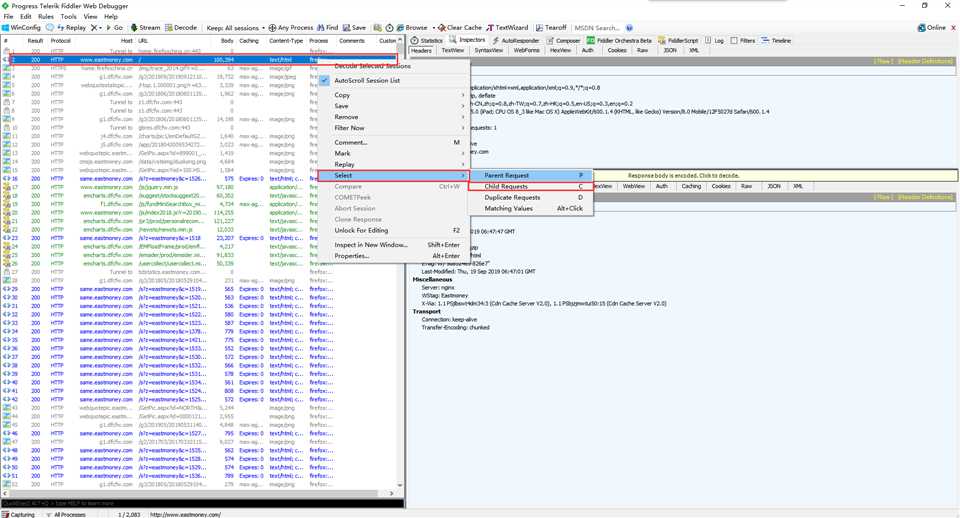Image resolution: width=960 pixels, height=518 pixels.
Task: Open WinConfig from the toolbar
Action: coord(21,28)
